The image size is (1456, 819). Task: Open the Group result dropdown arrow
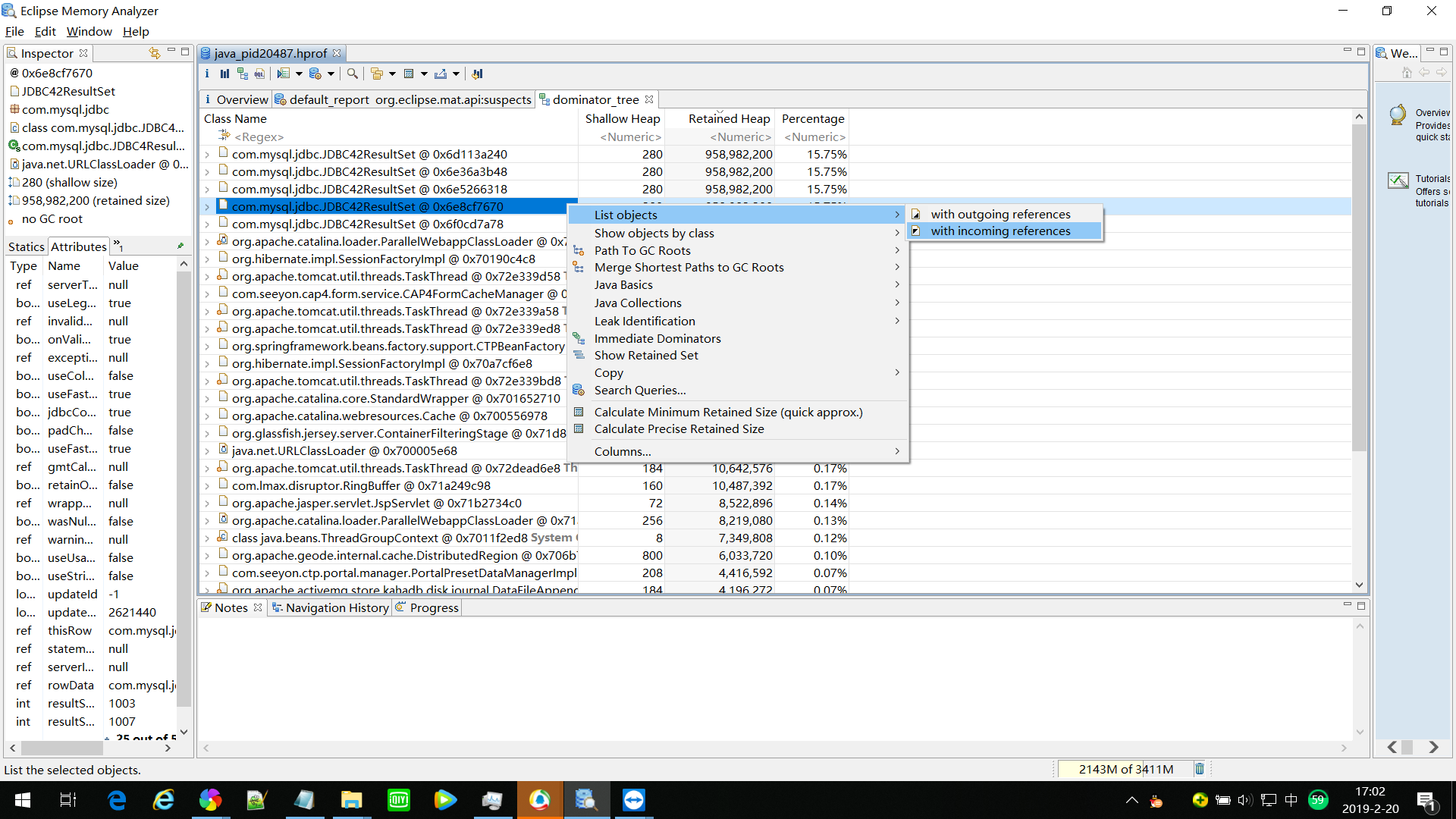[x=392, y=74]
